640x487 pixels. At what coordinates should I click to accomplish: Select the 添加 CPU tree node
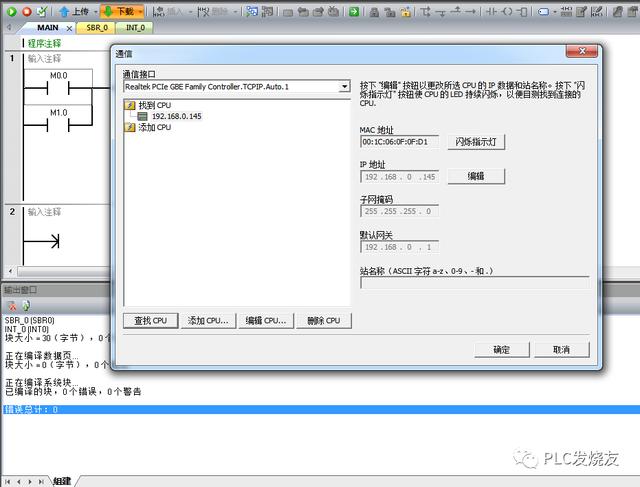pos(154,128)
